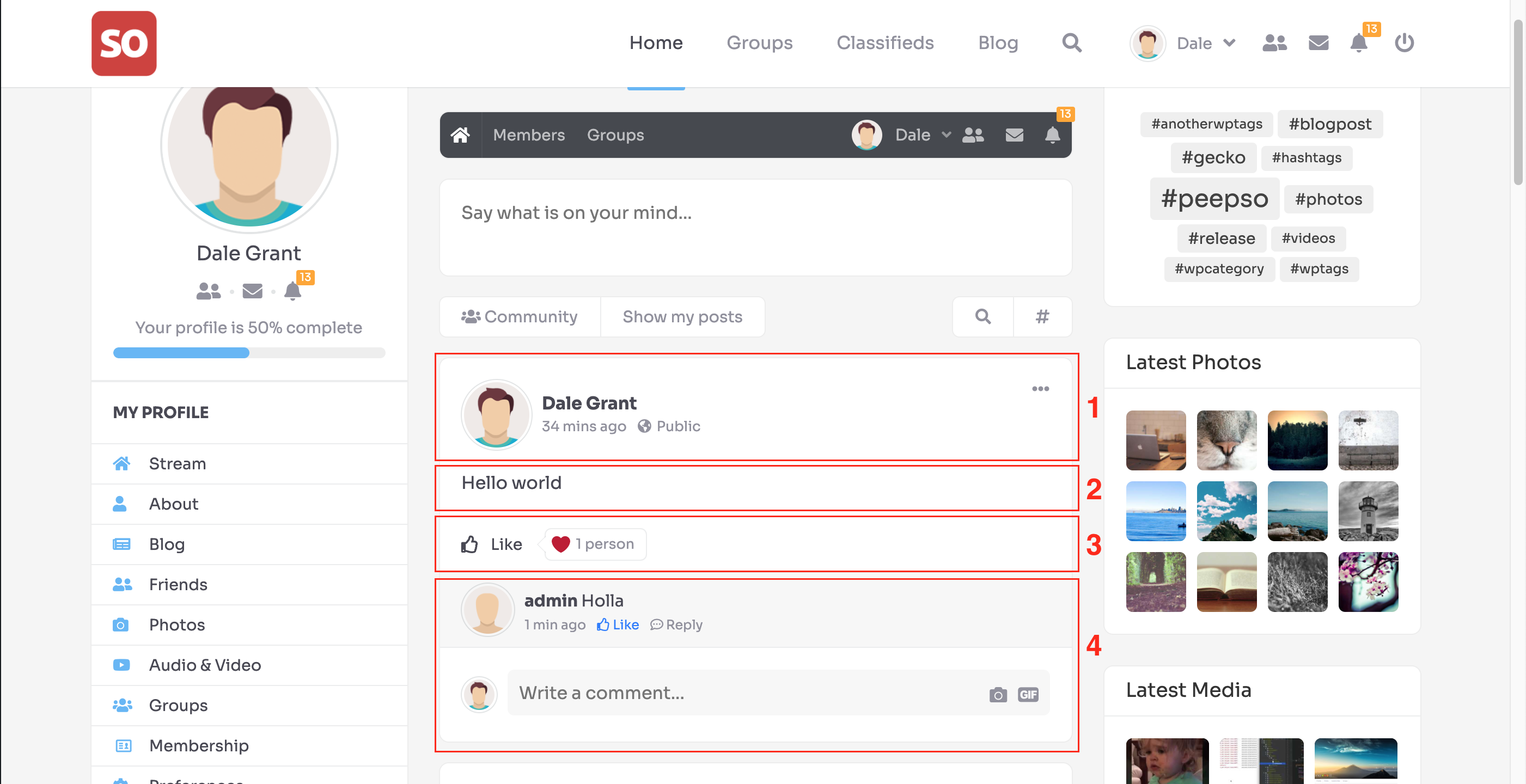Click friends icon under Dale Grant name
1526x784 pixels.
tap(209, 291)
